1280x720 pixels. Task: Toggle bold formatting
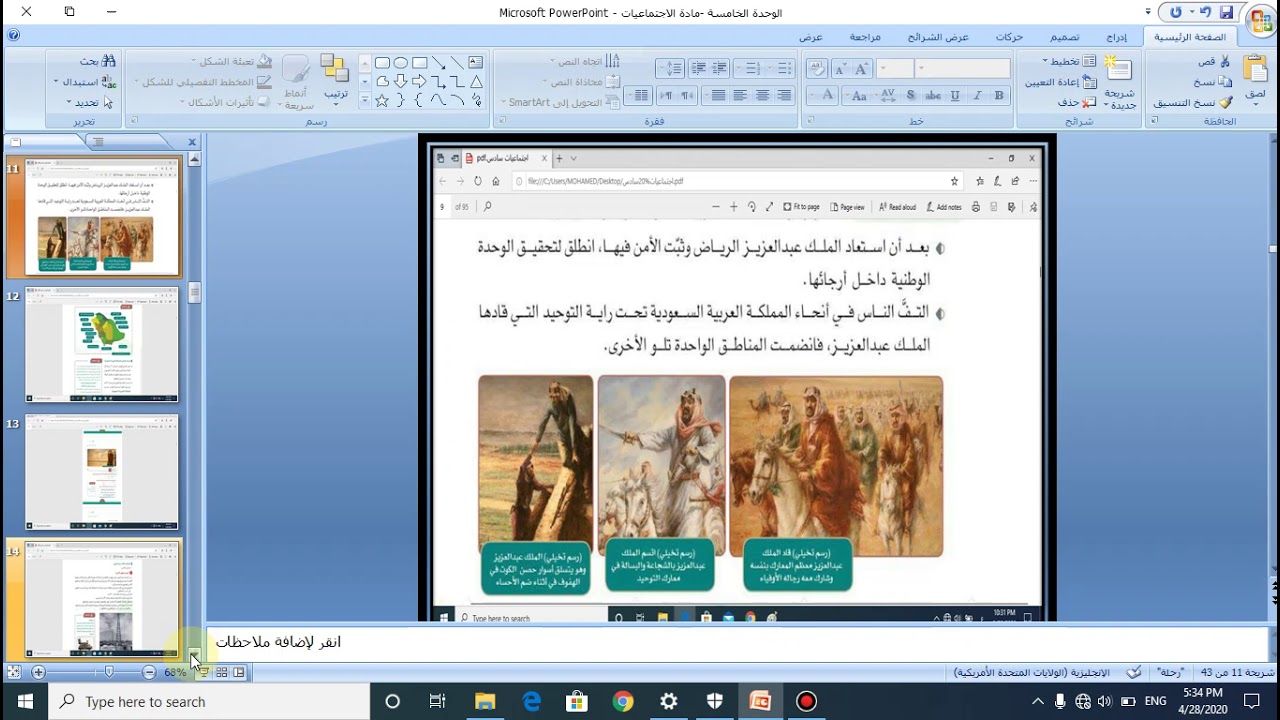999,95
